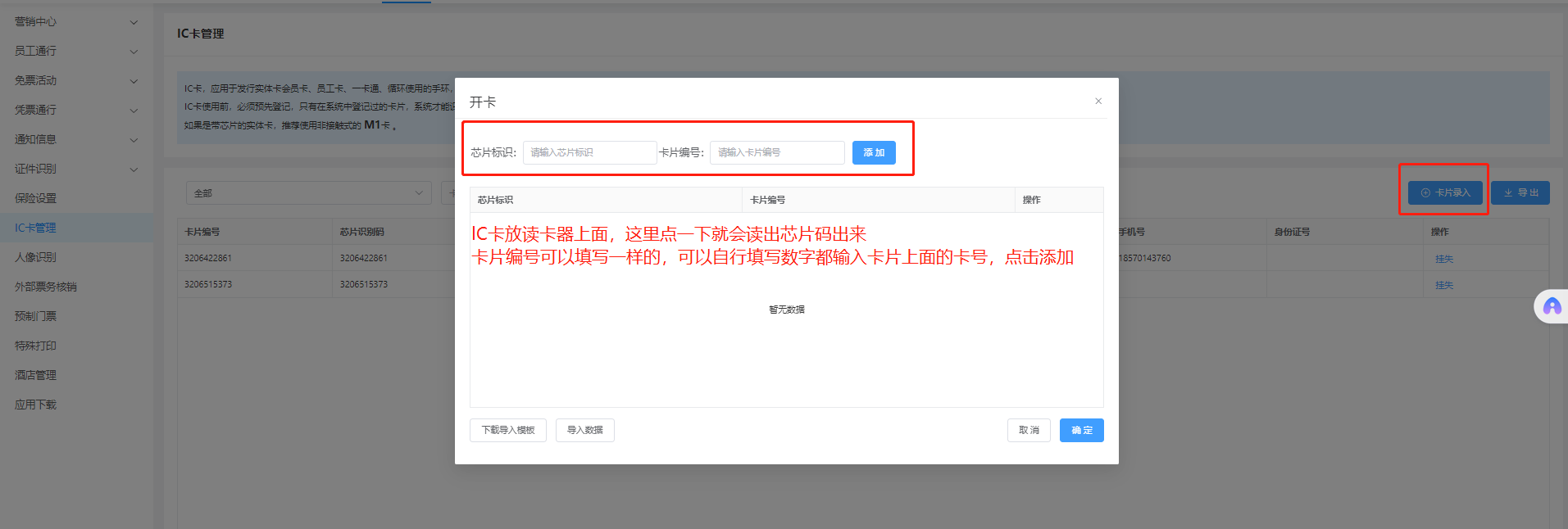Click the 卡片录入 button
The width and height of the screenshot is (1568, 529).
(1445, 193)
